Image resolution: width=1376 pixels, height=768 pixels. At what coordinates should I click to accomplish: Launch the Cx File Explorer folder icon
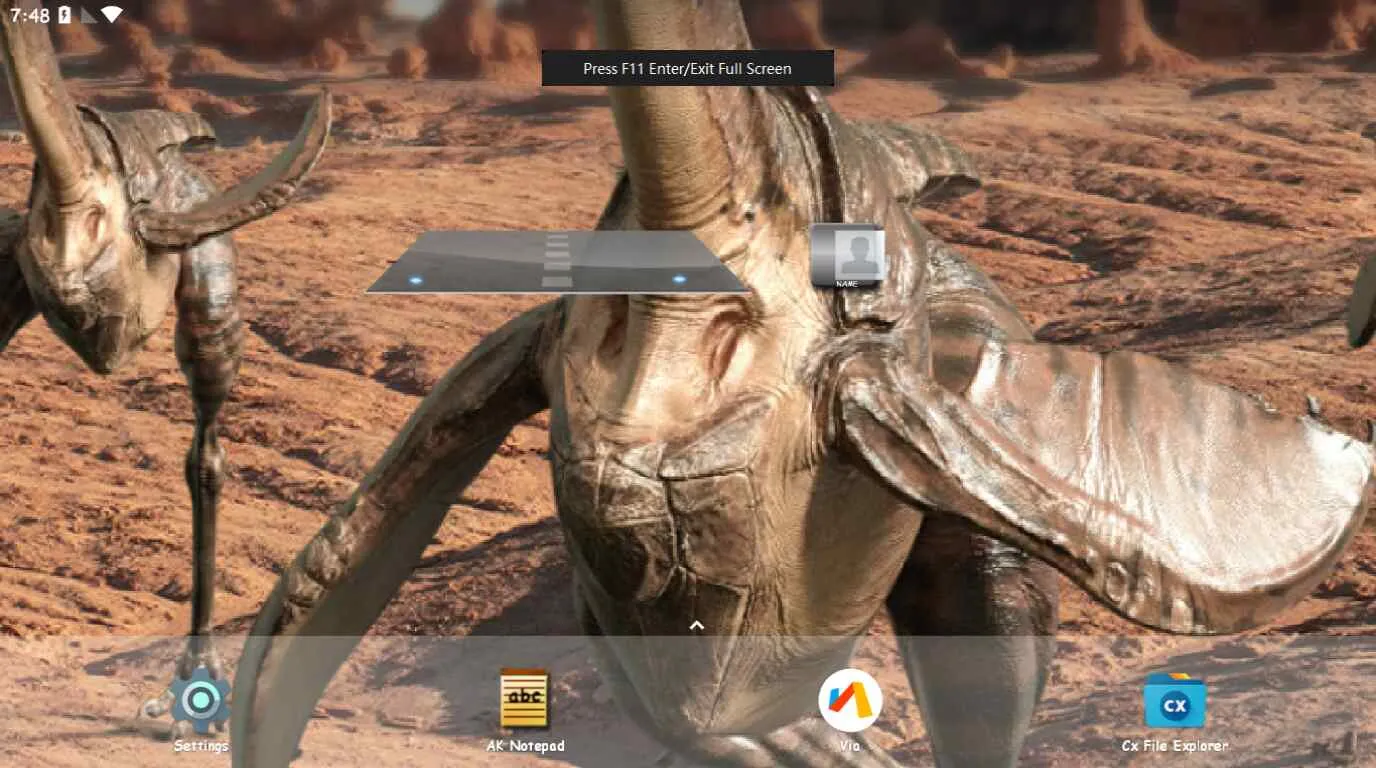pos(1175,700)
